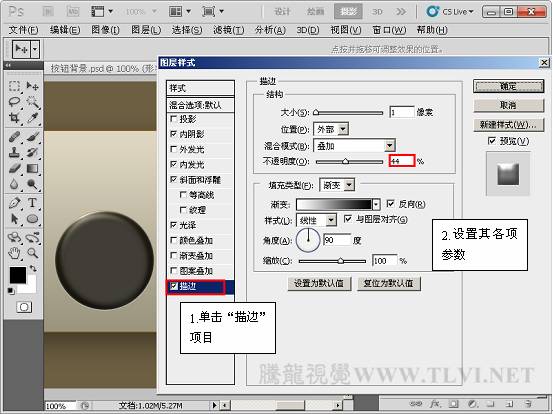Open the tool preset picker arrow
Screen dimensions: 553x414
pos(35,49)
